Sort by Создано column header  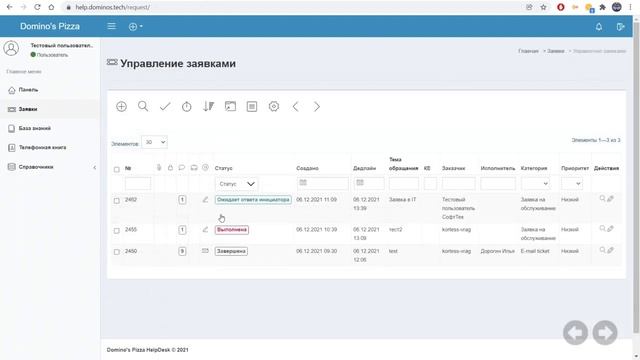[307, 168]
